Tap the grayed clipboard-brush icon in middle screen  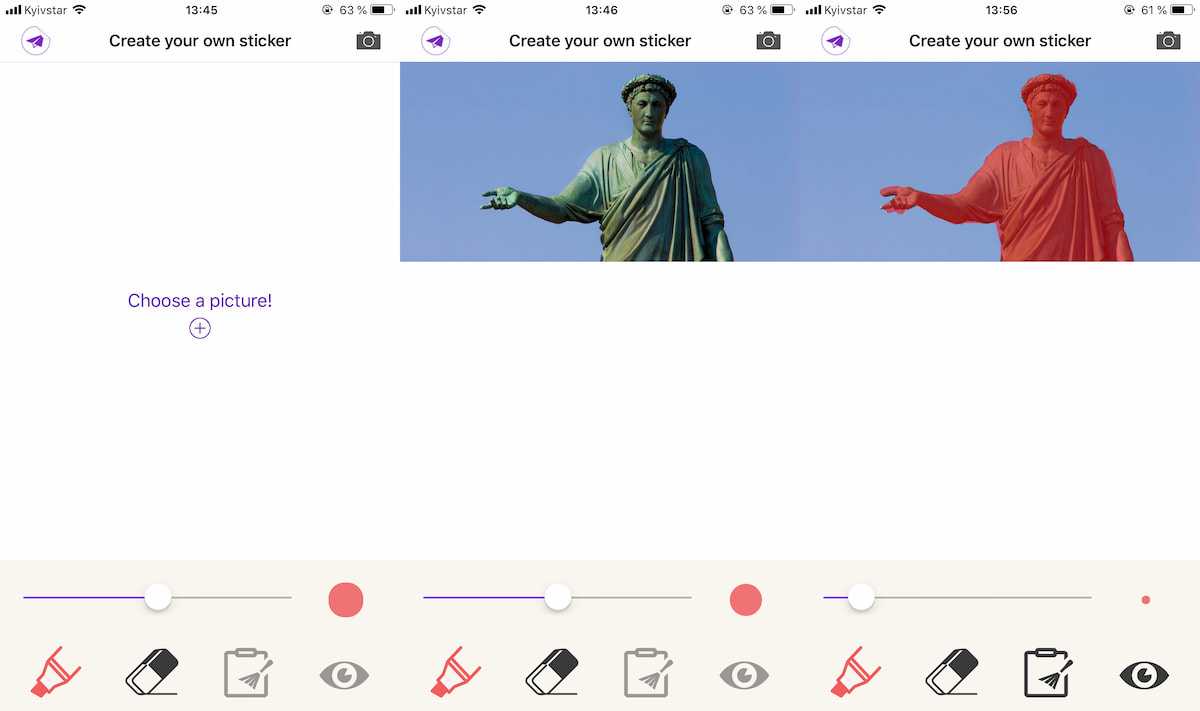pyautogui.click(x=648, y=672)
